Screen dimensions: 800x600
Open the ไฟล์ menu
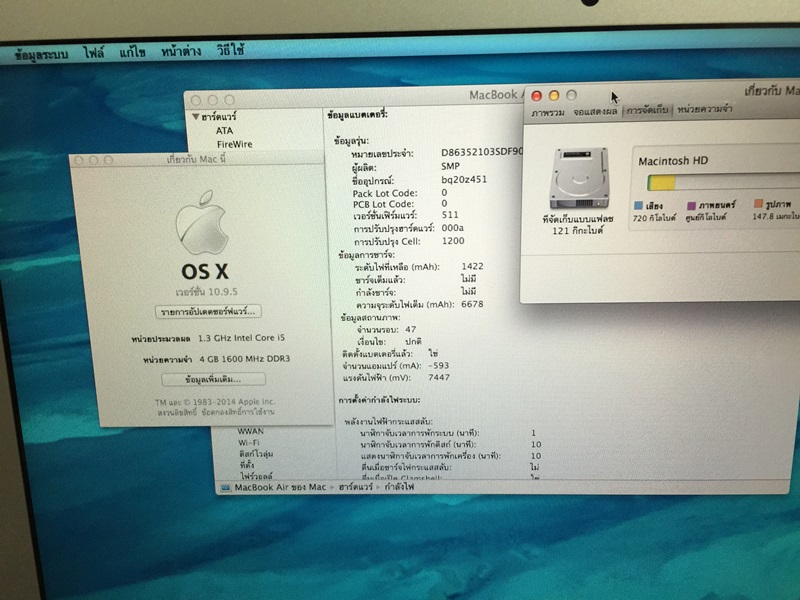pyautogui.click(x=94, y=53)
